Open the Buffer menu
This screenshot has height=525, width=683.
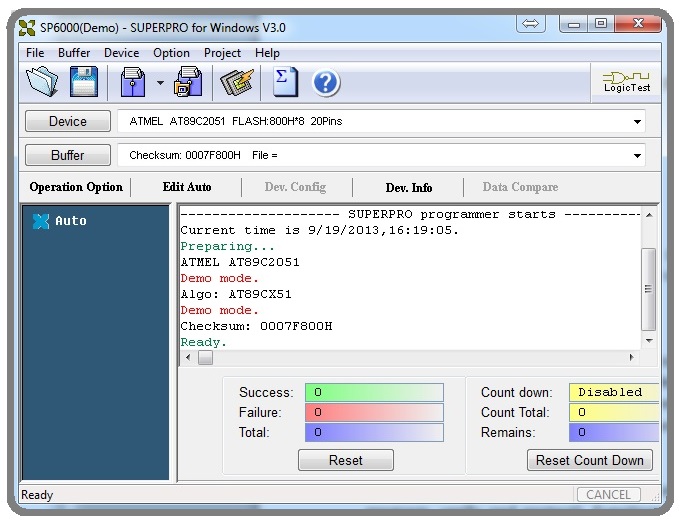pos(74,53)
